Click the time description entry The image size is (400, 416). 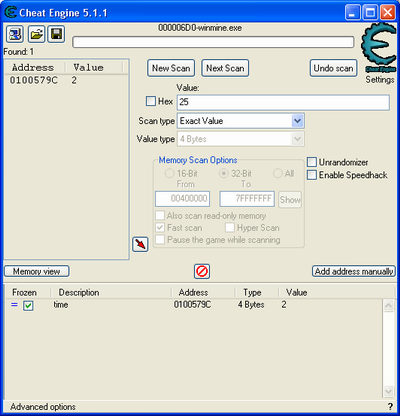click(61, 305)
